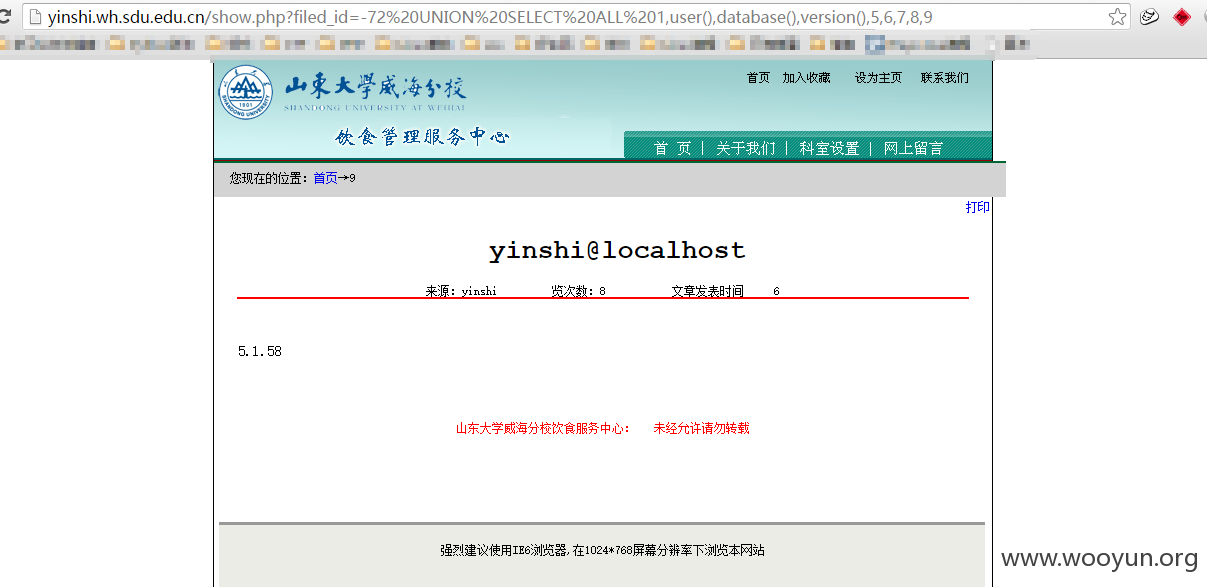Open 科室设置 in green navigation bar
Screen dimensions: 1207x587
click(x=829, y=148)
